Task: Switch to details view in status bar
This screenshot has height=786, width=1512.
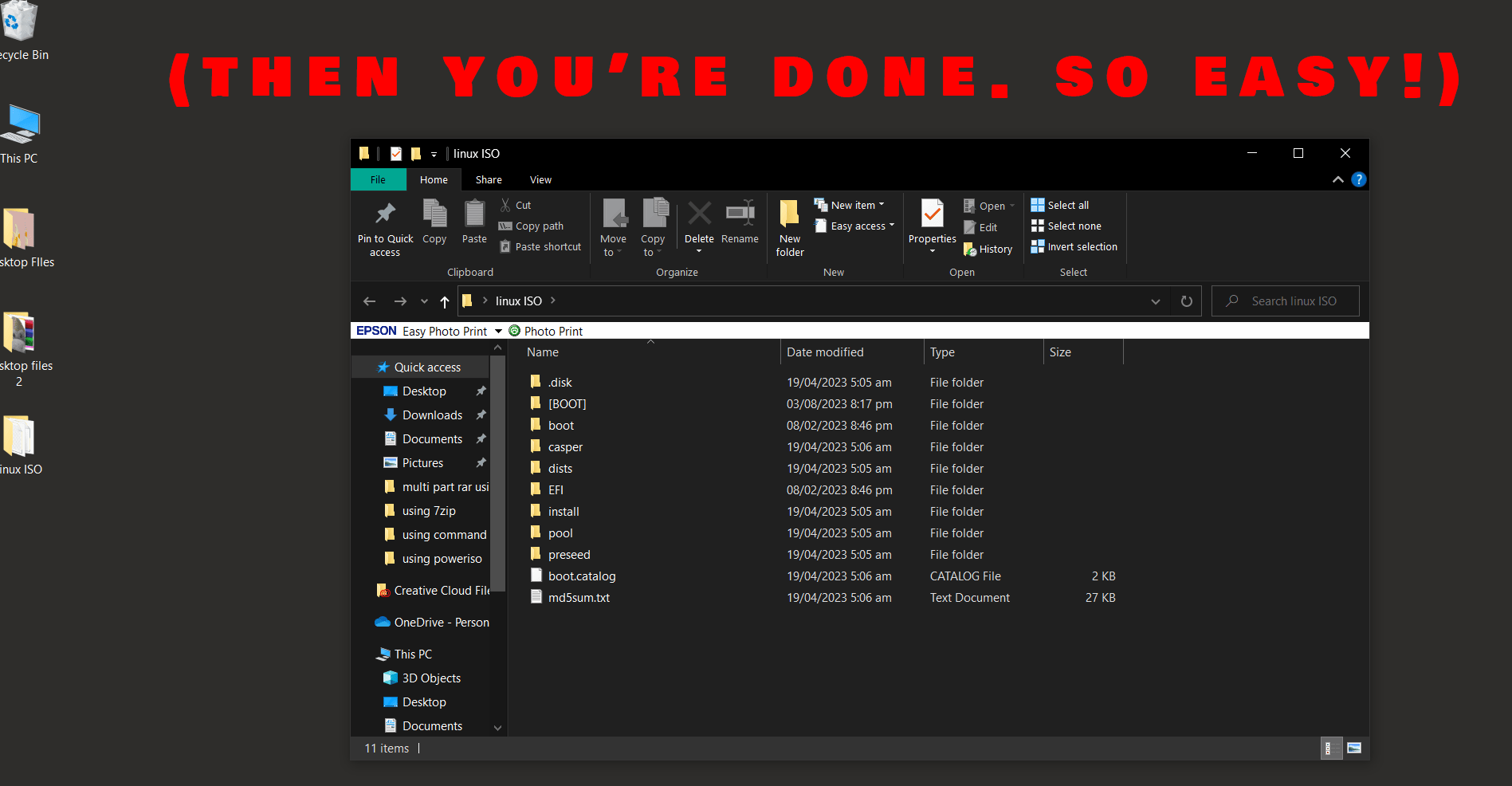Action: coord(1331,749)
